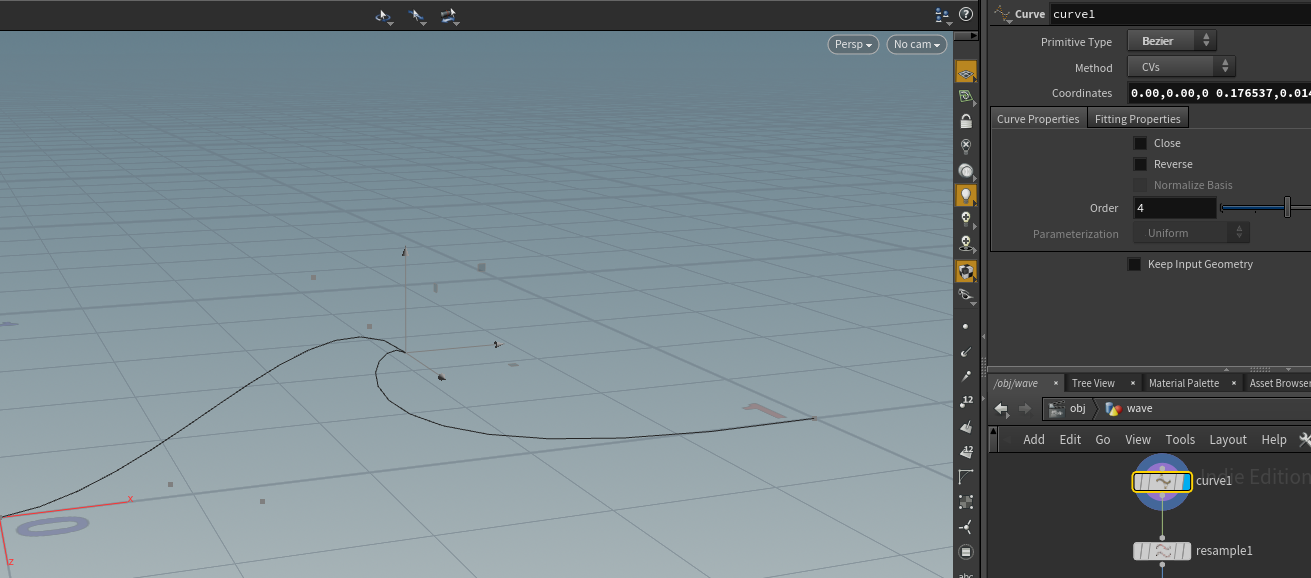Toggle the primitive normals display icon

[965, 427]
